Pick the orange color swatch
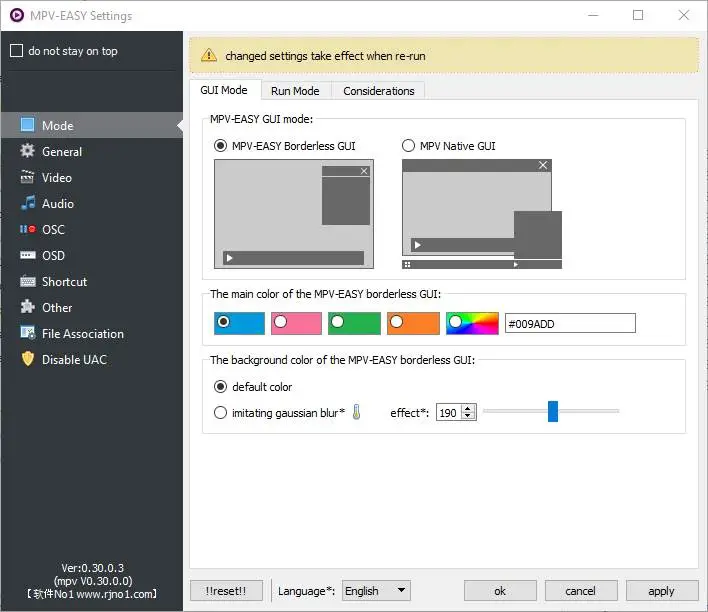Screen dimensions: 708x612 (x=413, y=323)
